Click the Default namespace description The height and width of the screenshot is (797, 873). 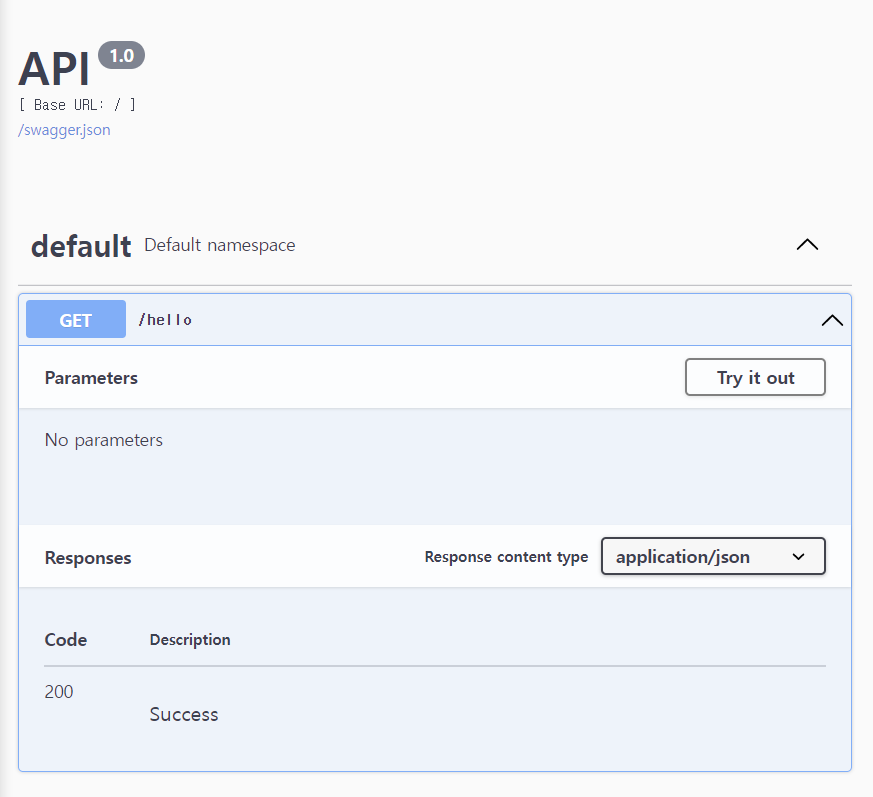coord(219,245)
